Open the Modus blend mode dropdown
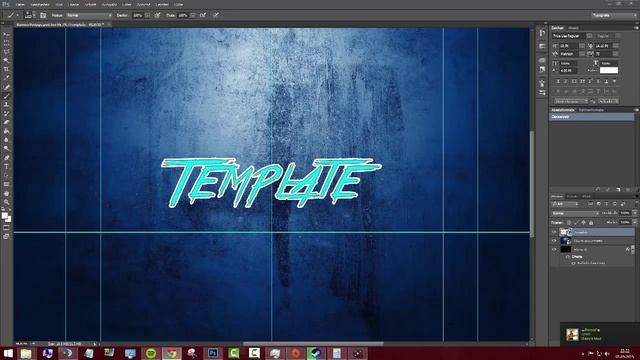Viewport: 640px width, 360px height. (89, 15)
